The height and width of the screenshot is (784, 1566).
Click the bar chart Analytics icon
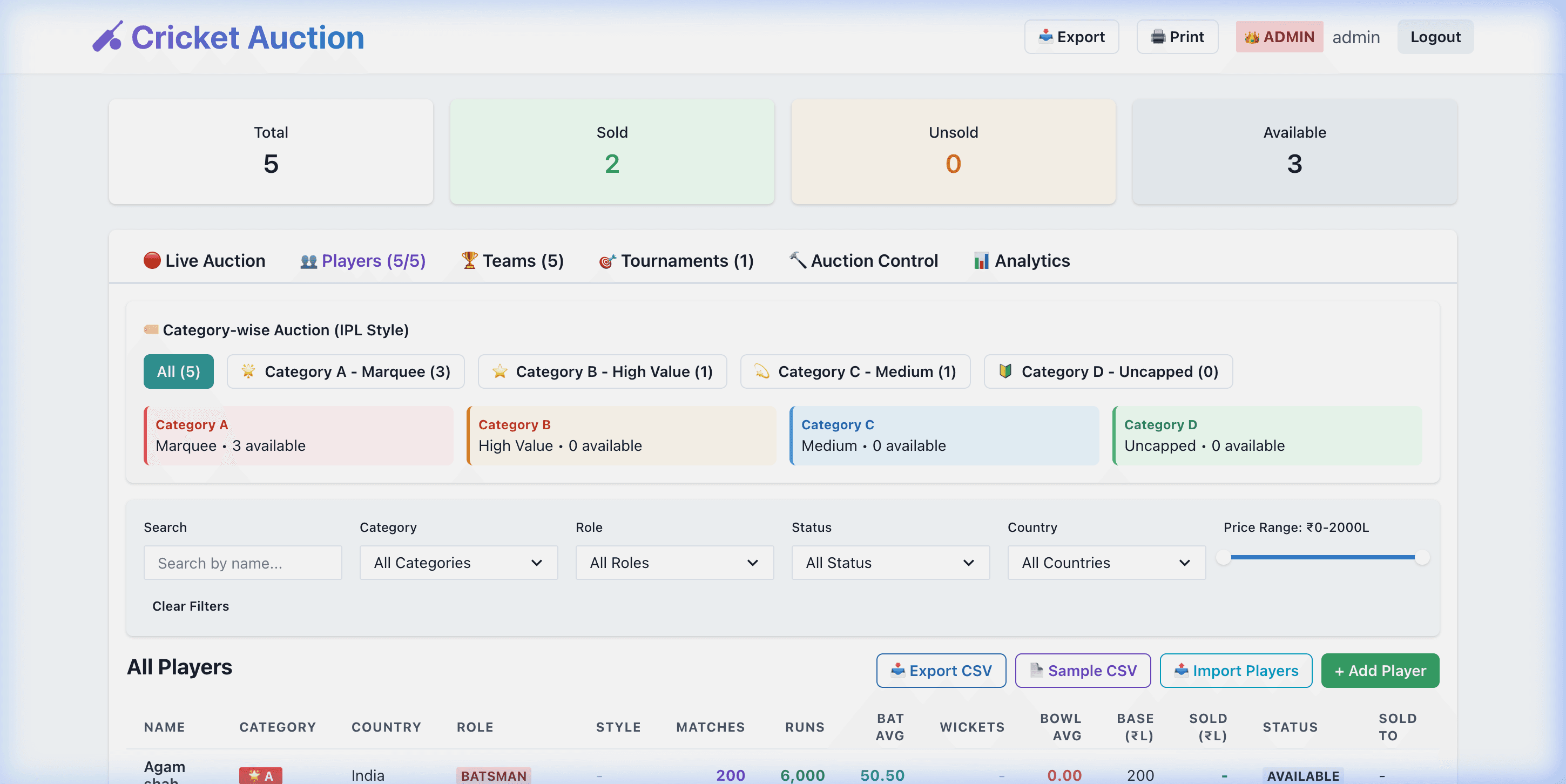click(x=981, y=261)
